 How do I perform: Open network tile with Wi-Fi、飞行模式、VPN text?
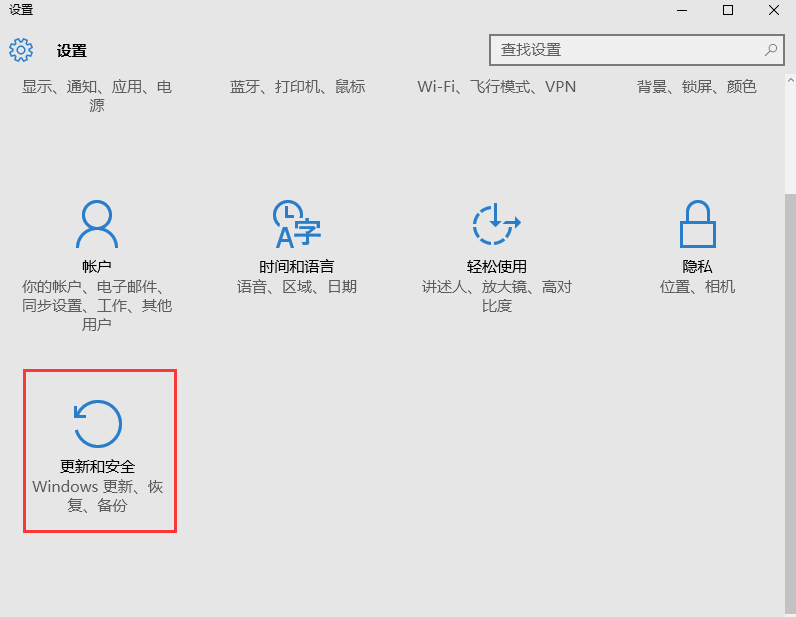pos(496,87)
